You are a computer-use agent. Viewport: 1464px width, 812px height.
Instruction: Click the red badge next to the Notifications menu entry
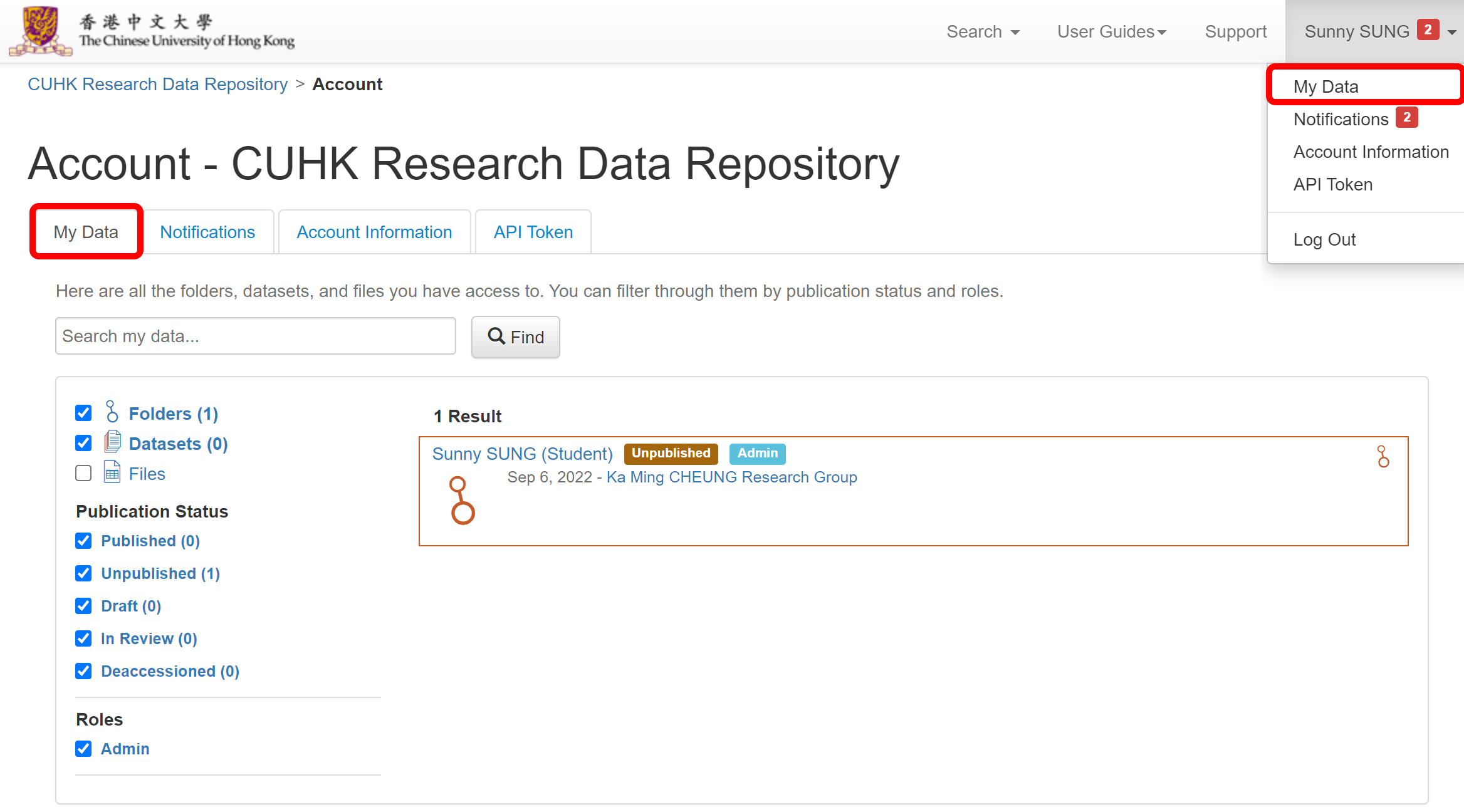tap(1407, 117)
